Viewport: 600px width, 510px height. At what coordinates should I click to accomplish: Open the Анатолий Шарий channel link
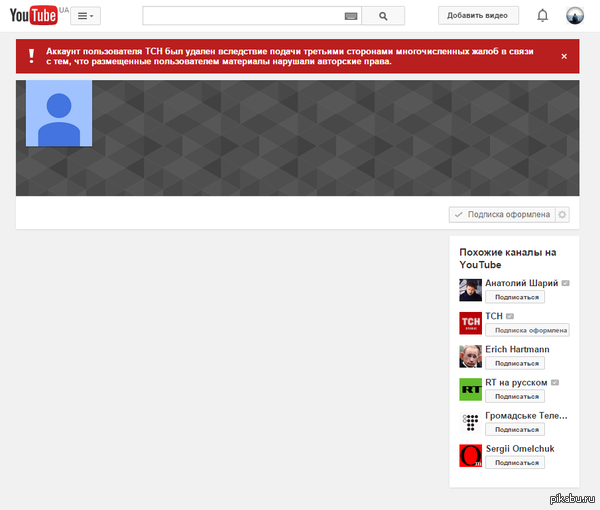[x=522, y=283]
